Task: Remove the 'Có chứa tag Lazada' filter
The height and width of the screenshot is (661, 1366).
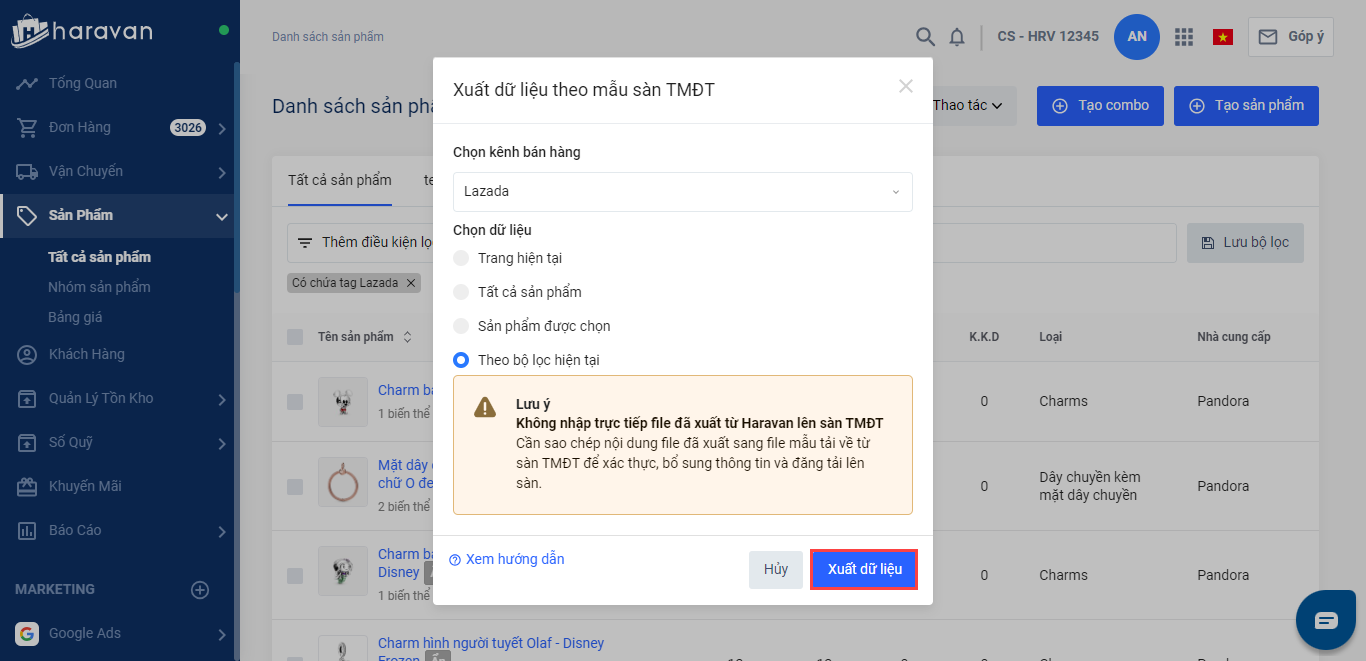Action: (410, 283)
